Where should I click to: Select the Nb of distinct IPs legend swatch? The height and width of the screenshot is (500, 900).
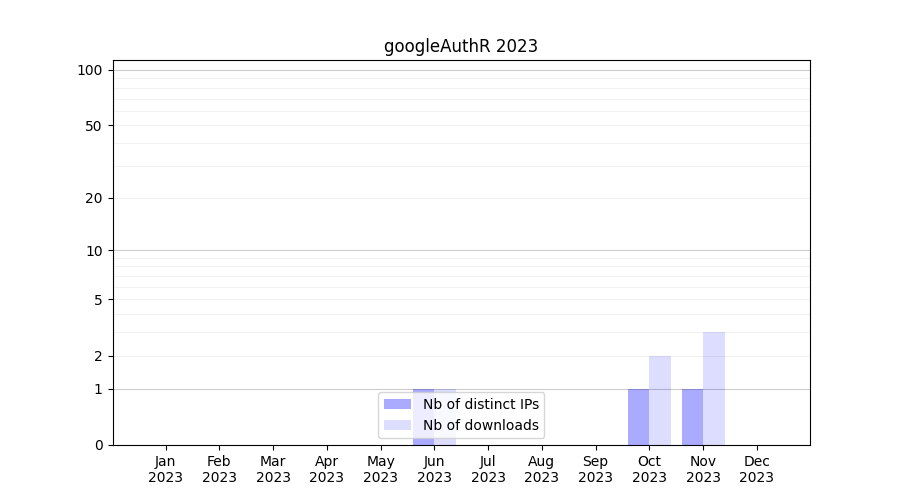(x=397, y=404)
